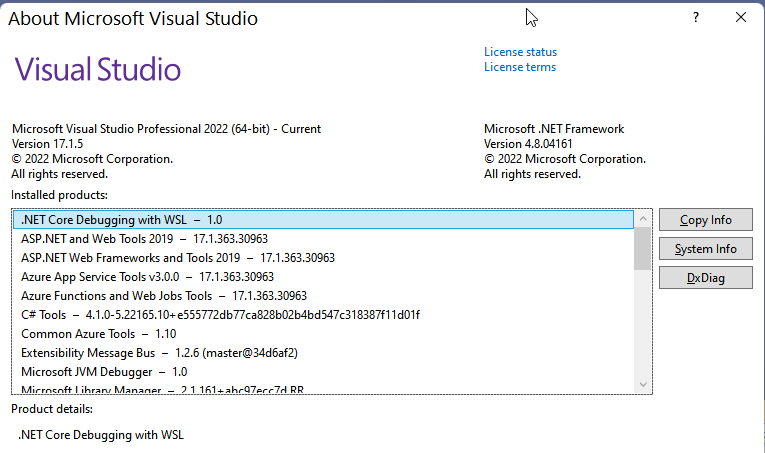Select Azure App Service Tools v3.0.0 row
Image resolution: width=765 pixels, height=453 pixels.
pos(323,277)
